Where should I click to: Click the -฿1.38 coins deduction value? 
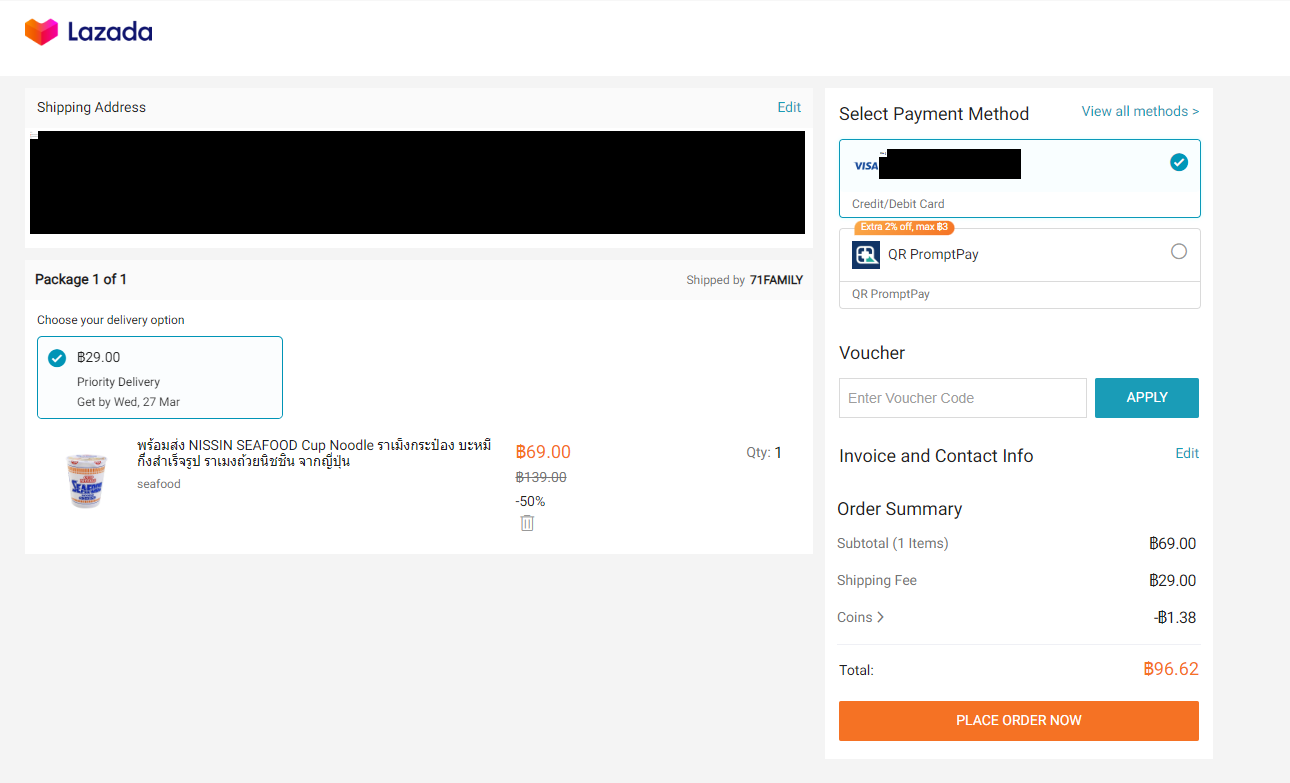tap(1174, 617)
